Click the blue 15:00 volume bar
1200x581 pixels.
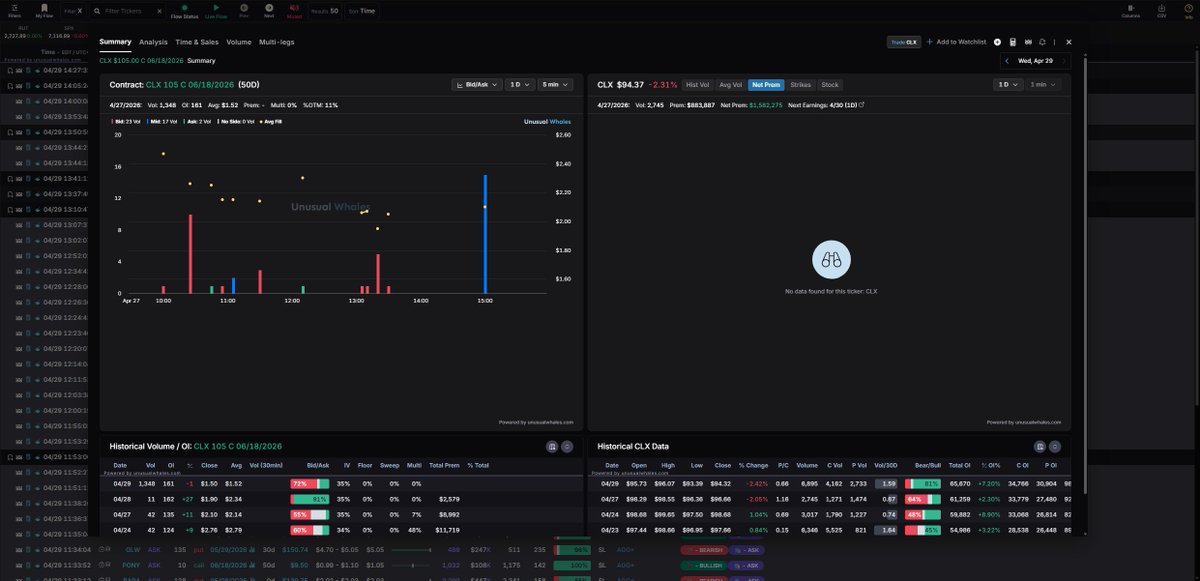tap(485, 234)
